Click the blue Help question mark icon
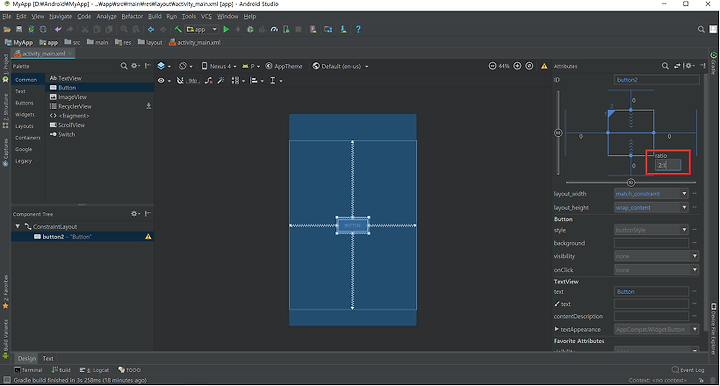Image resolution: width=720 pixels, height=386 pixels. (358, 29)
